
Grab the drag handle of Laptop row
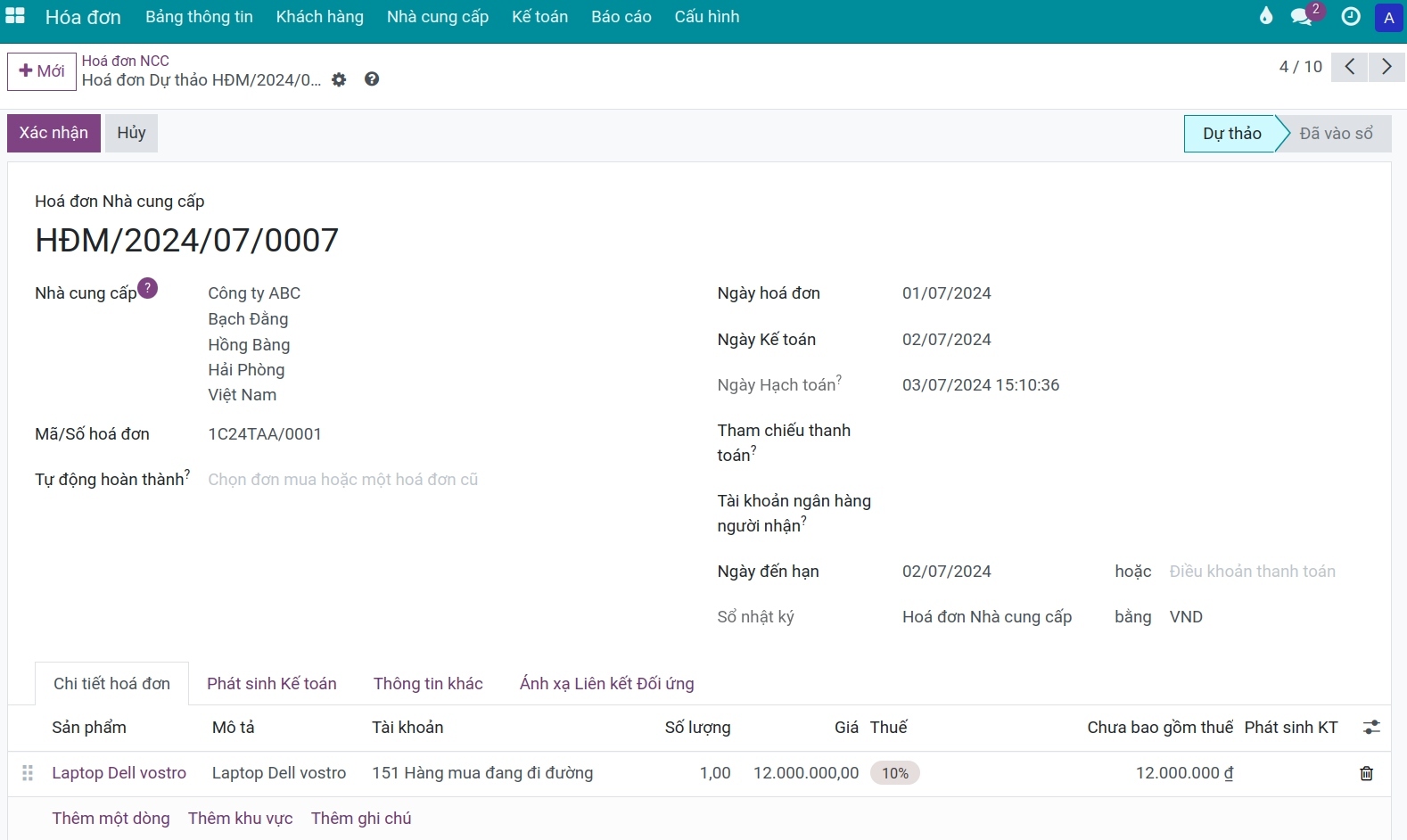pyautogui.click(x=28, y=773)
